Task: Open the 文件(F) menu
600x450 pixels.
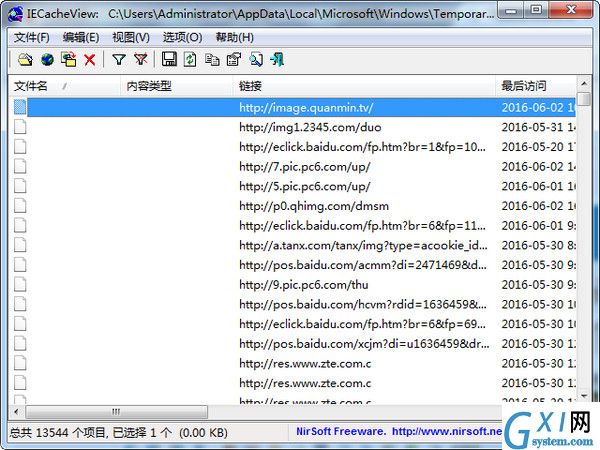Action: click(x=32, y=38)
